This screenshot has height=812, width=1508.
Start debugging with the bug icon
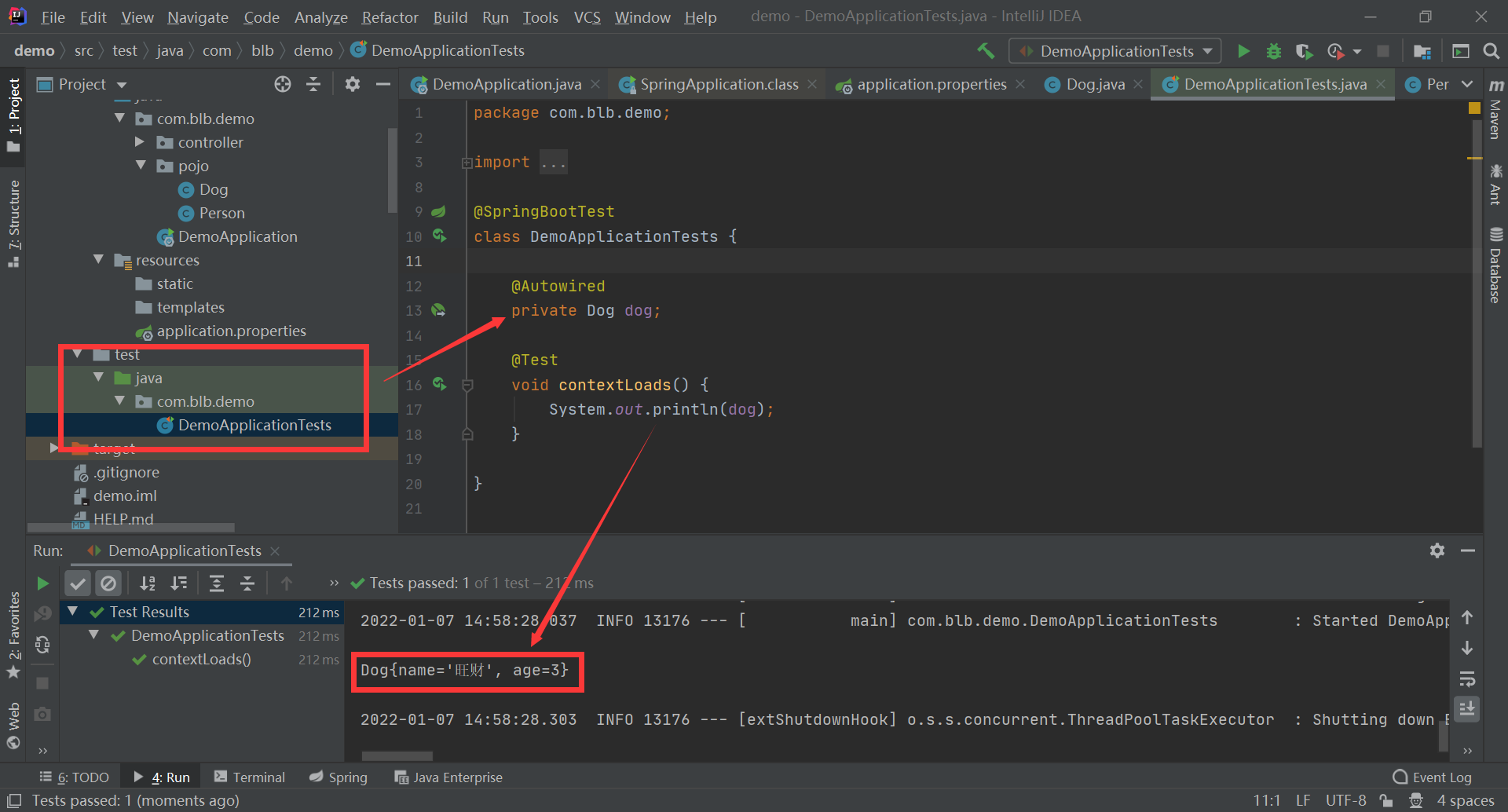click(x=1274, y=51)
